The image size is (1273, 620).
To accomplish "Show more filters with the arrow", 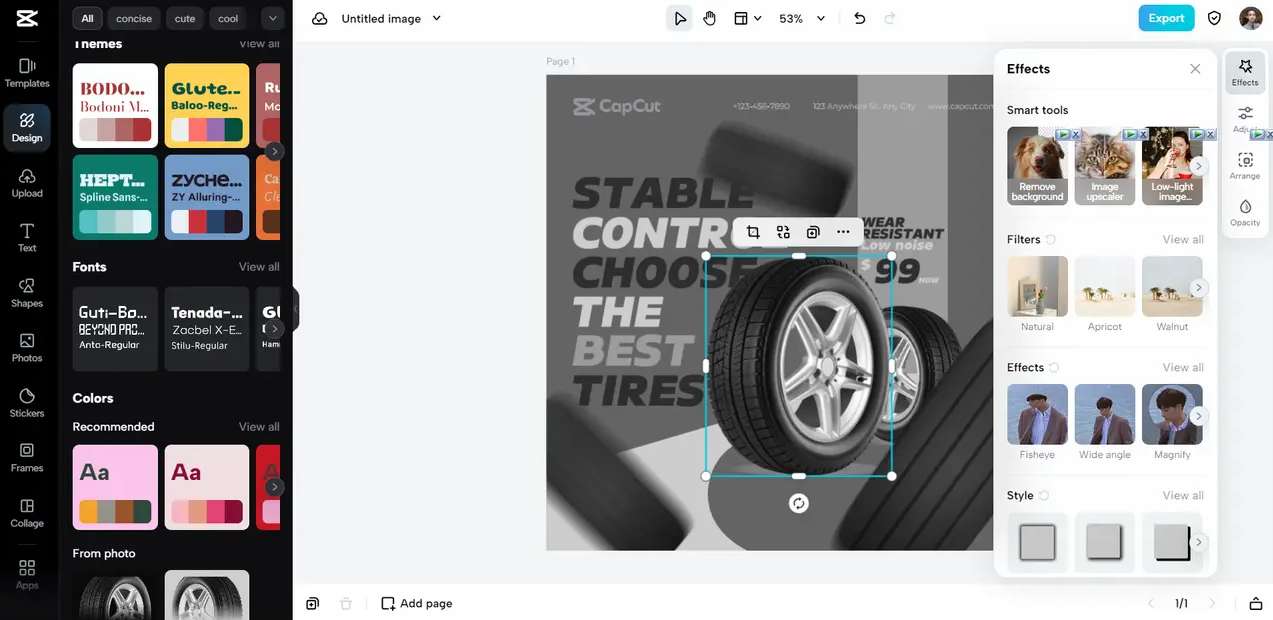I will pyautogui.click(x=1198, y=287).
